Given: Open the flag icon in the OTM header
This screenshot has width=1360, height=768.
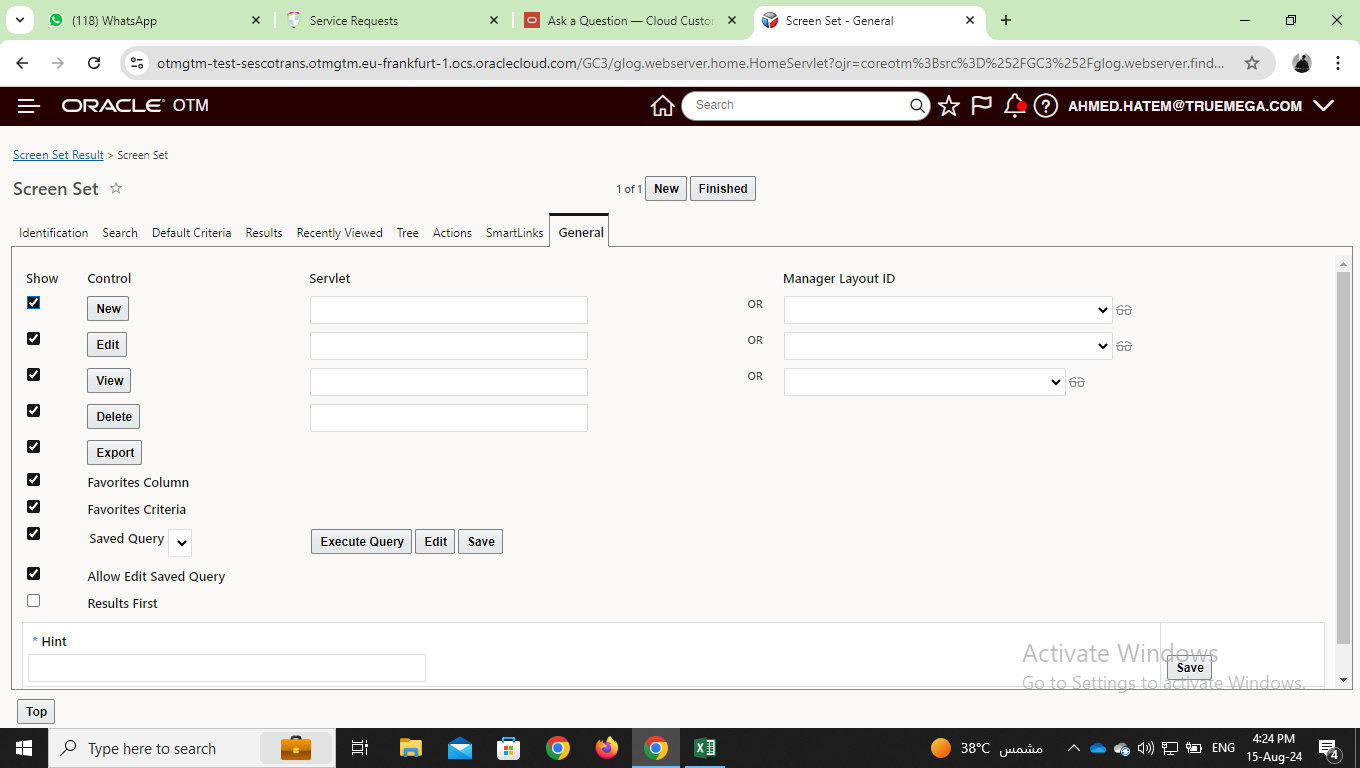Looking at the screenshot, I should 982,106.
